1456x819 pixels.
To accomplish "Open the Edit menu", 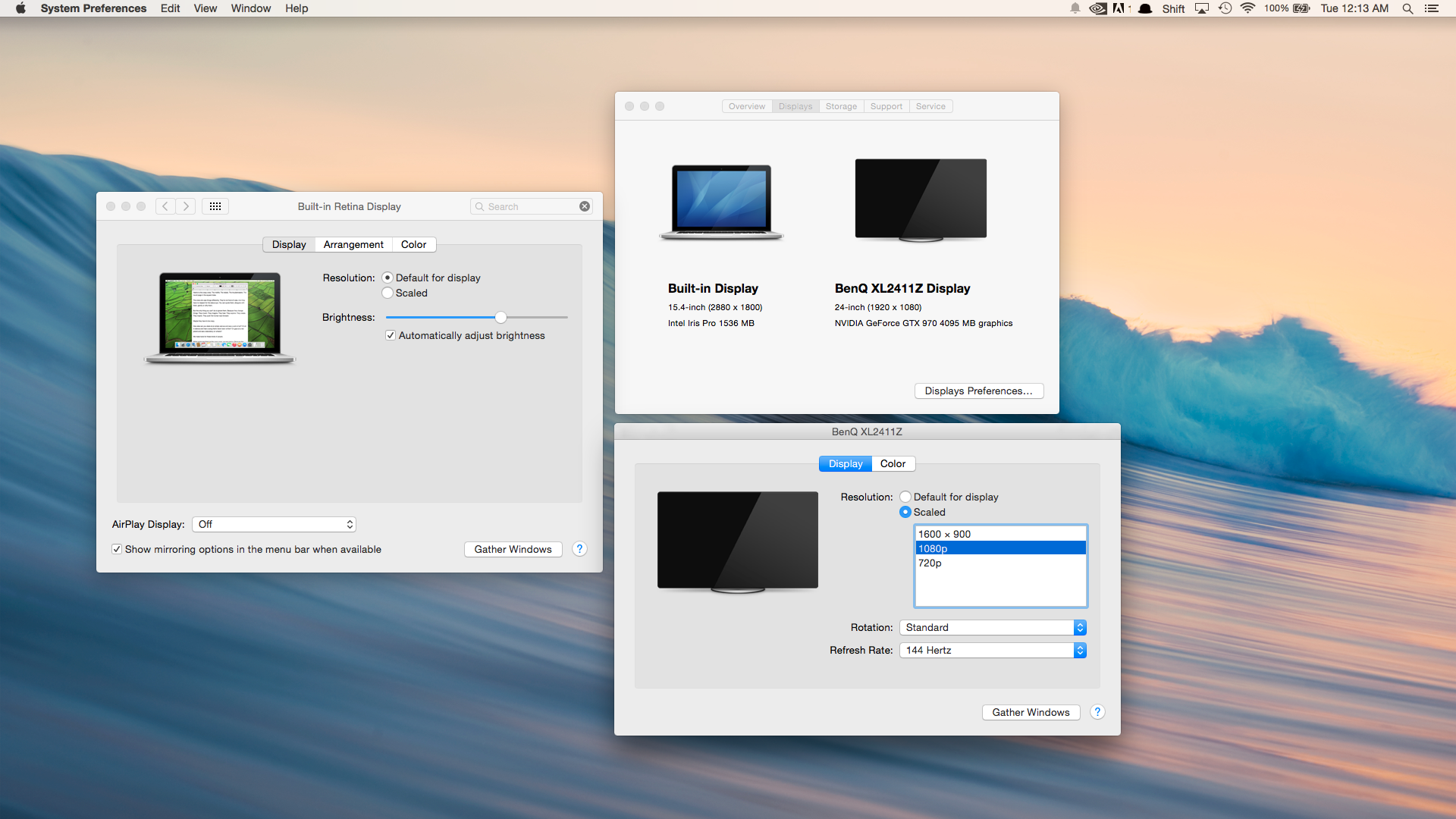I will 170,8.
